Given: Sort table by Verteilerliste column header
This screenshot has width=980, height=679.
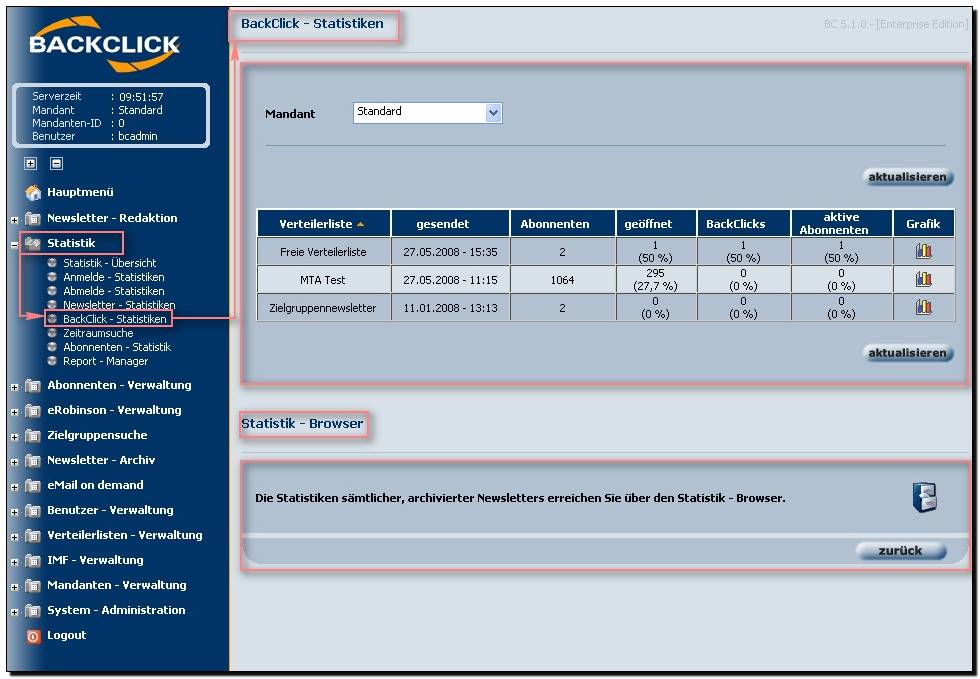Looking at the screenshot, I should click(x=324, y=223).
